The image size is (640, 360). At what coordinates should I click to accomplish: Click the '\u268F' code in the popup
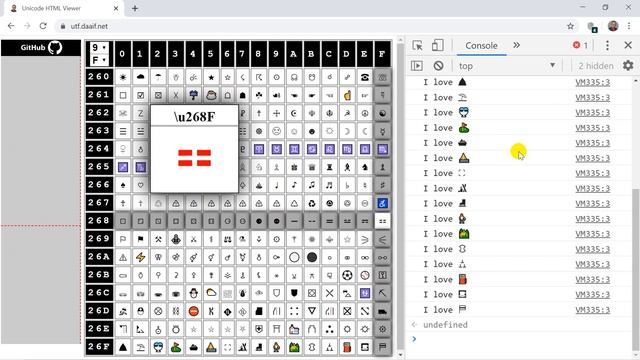click(x=194, y=117)
